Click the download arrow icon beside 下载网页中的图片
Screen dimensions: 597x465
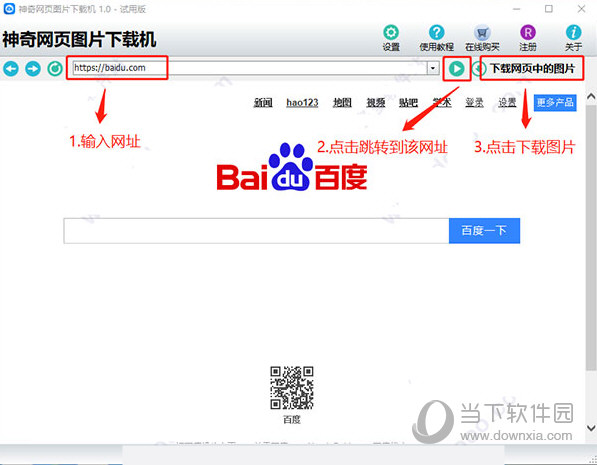[x=479, y=69]
